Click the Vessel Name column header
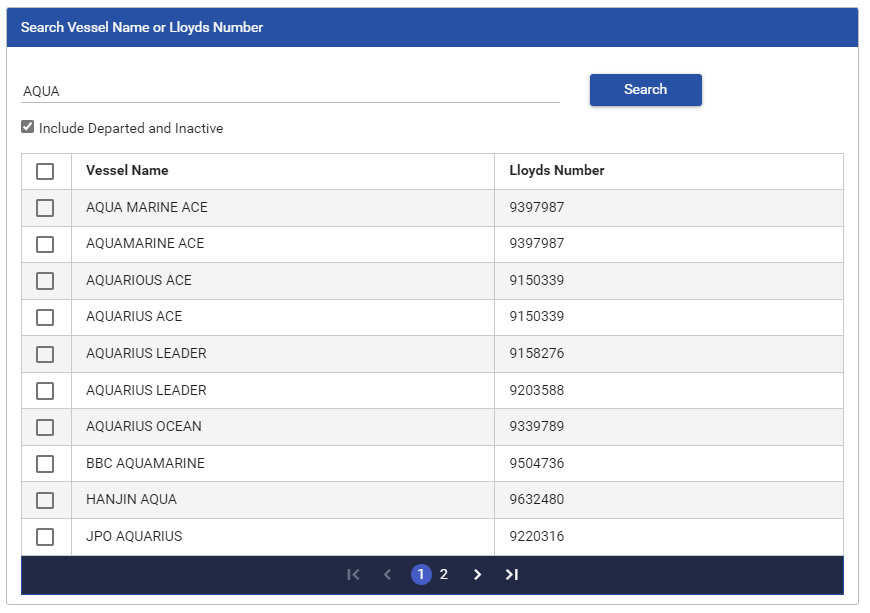Image resolution: width=870 pixels, height=613 pixels. point(127,171)
